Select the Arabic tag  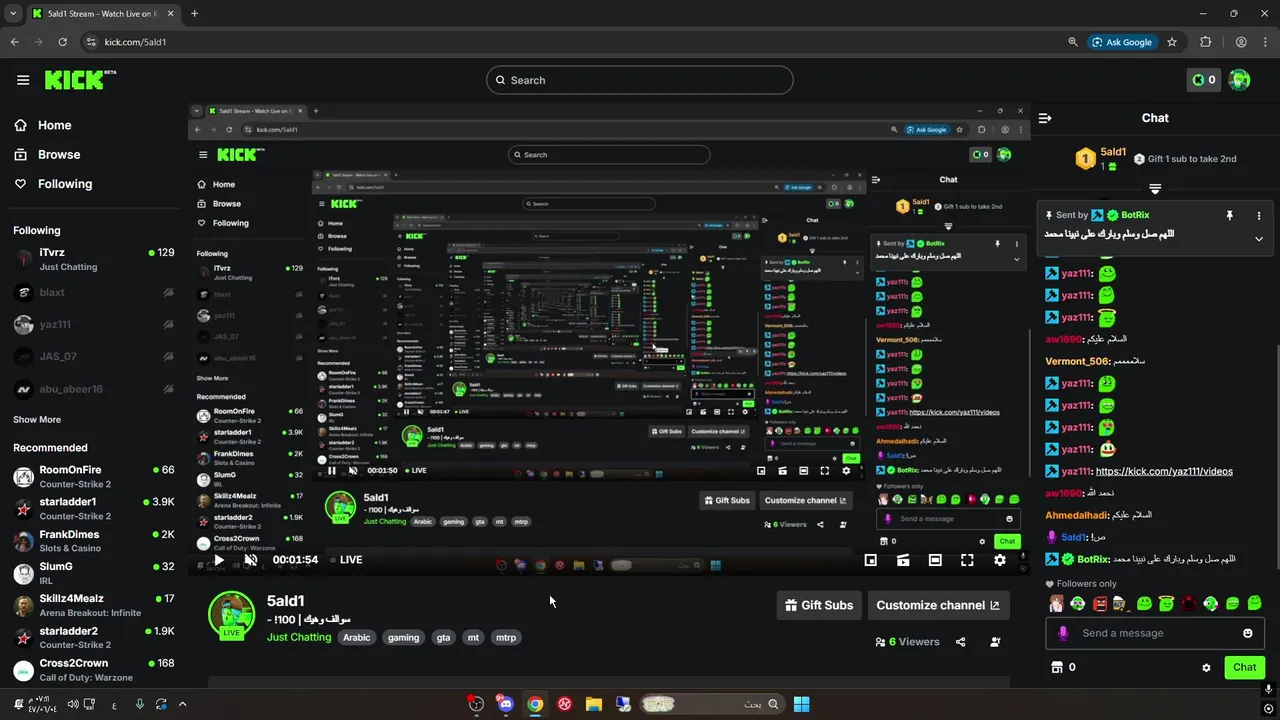click(x=357, y=637)
